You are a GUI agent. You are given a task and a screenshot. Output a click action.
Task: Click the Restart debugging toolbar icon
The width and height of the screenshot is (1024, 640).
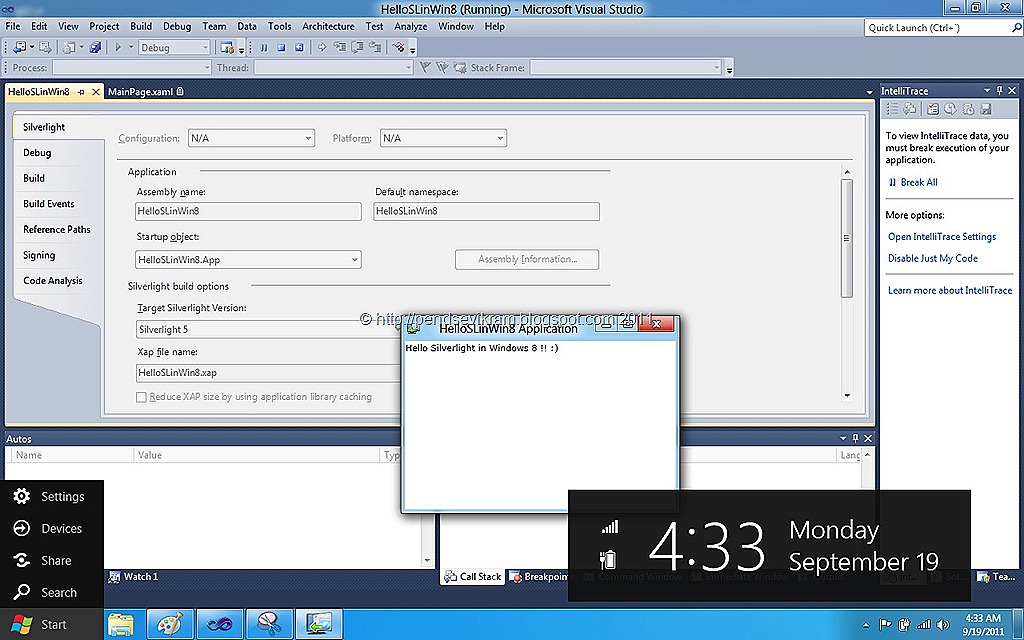click(299, 47)
